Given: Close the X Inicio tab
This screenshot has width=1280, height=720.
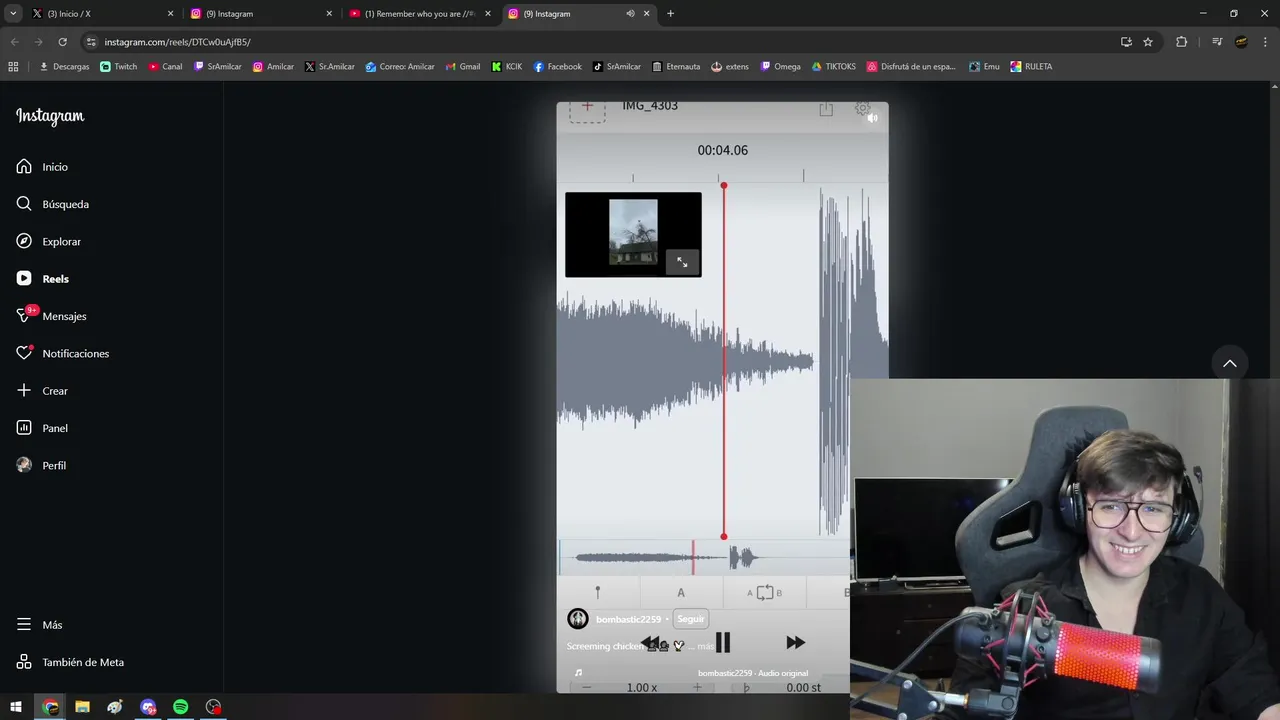Looking at the screenshot, I should tap(170, 14).
